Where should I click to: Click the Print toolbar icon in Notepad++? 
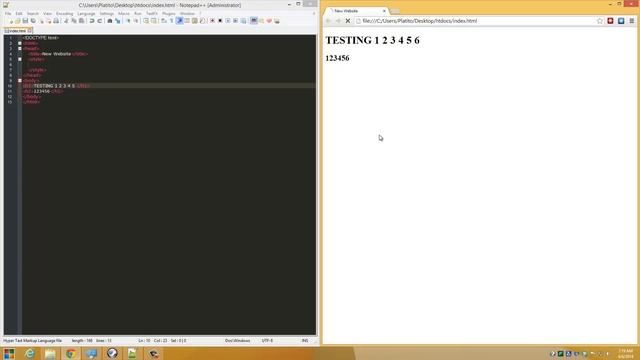[x=56, y=21]
